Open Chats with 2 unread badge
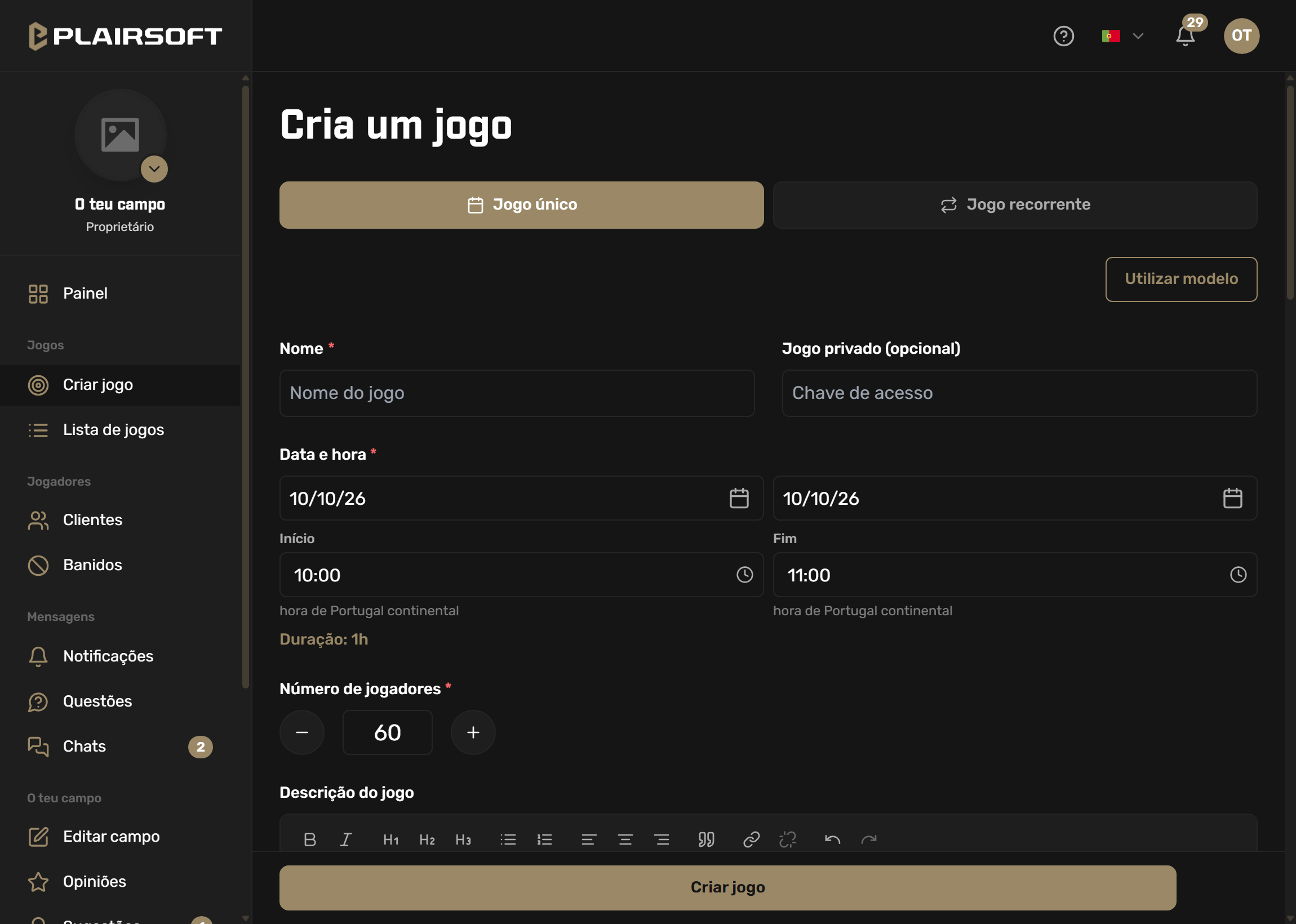The height and width of the screenshot is (924, 1296). click(120, 747)
